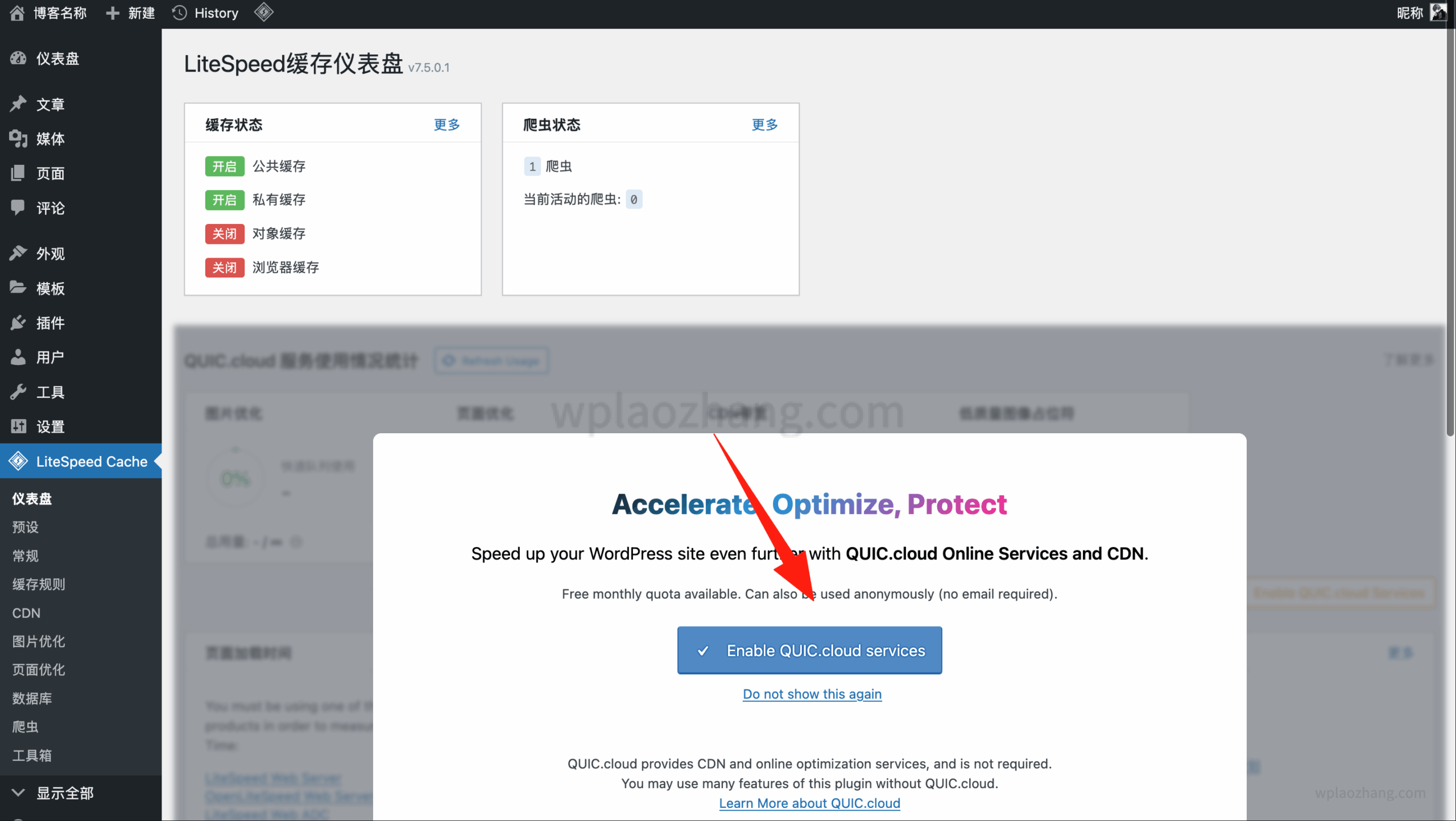This screenshot has width=1456, height=821.
Task: Click the 工具 wrench icon
Action: click(x=18, y=392)
